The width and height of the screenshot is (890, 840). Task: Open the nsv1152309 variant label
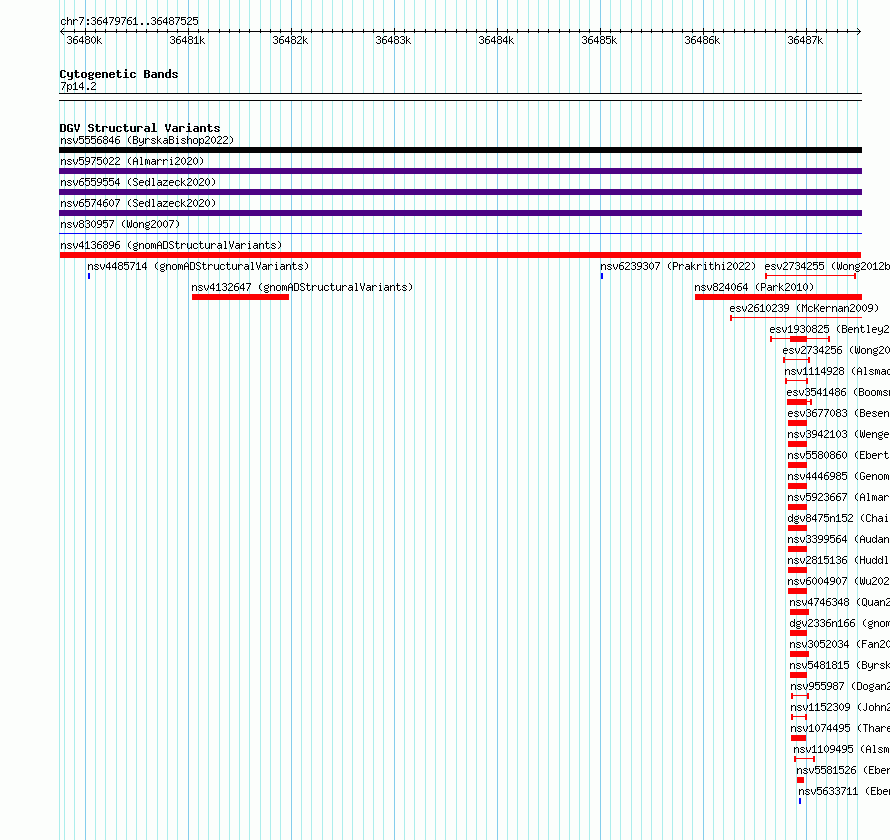click(x=840, y=707)
